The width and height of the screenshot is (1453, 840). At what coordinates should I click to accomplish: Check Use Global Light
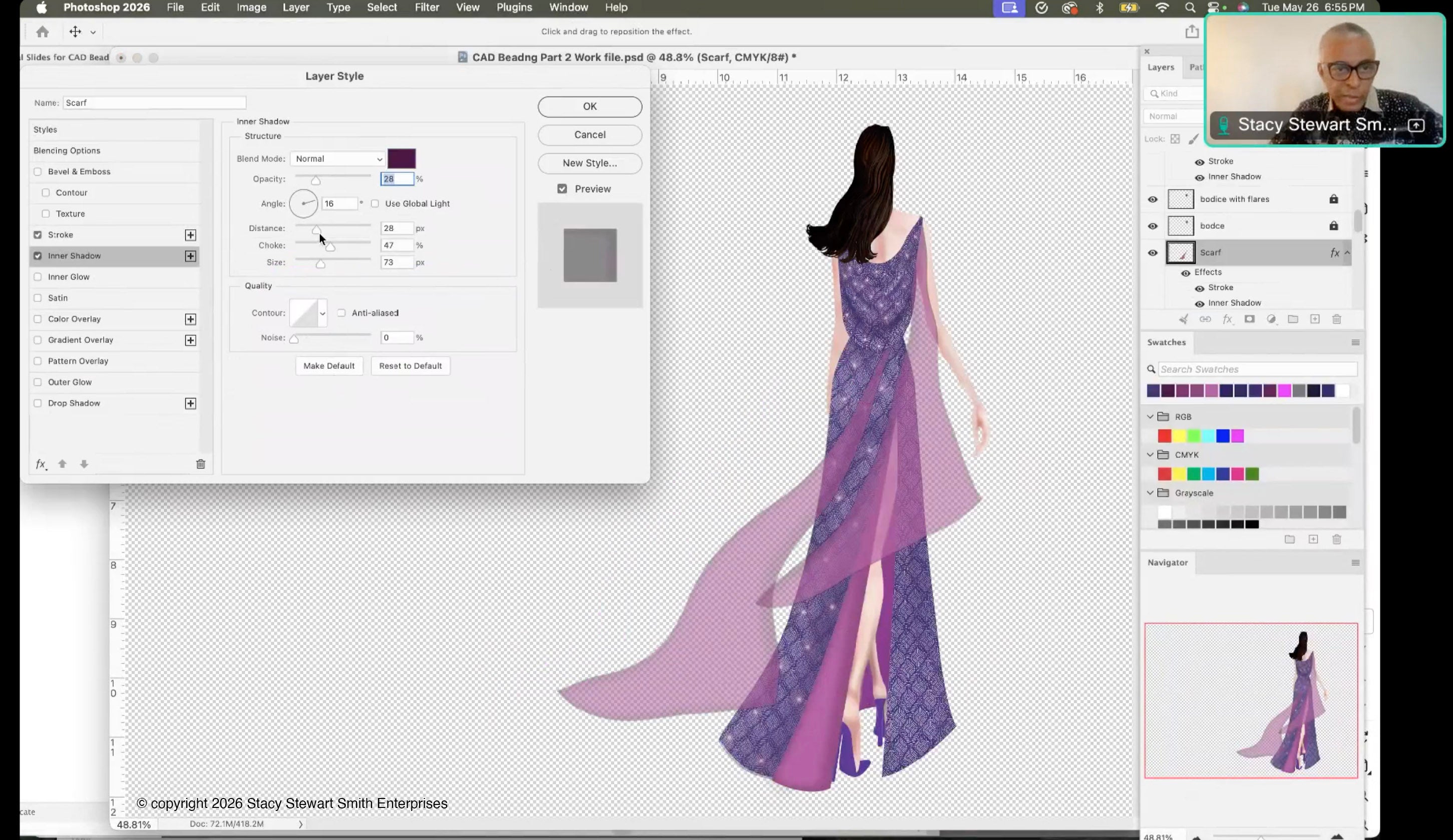tap(375, 204)
